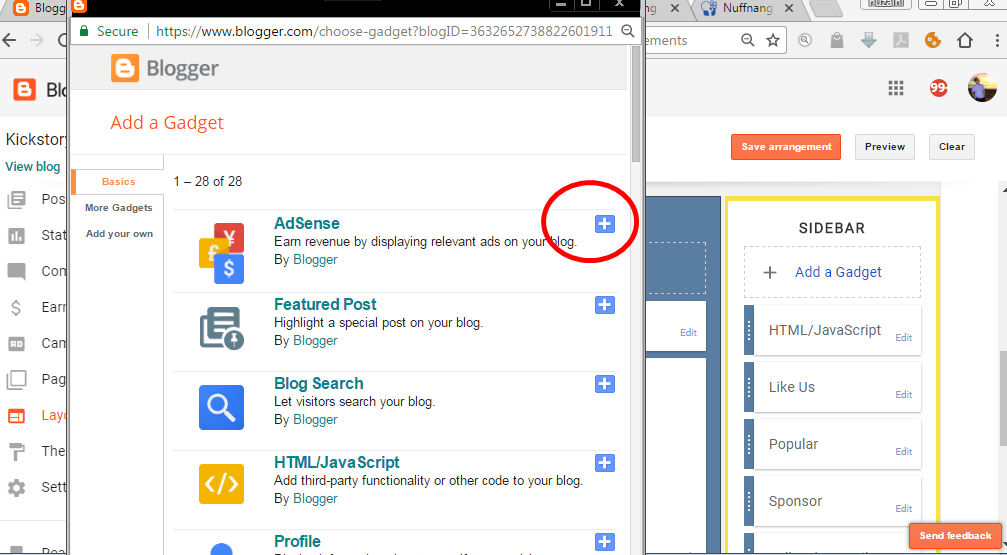Click Add a Gadget in the Sidebar section
The height and width of the screenshot is (555, 1007).
[832, 272]
